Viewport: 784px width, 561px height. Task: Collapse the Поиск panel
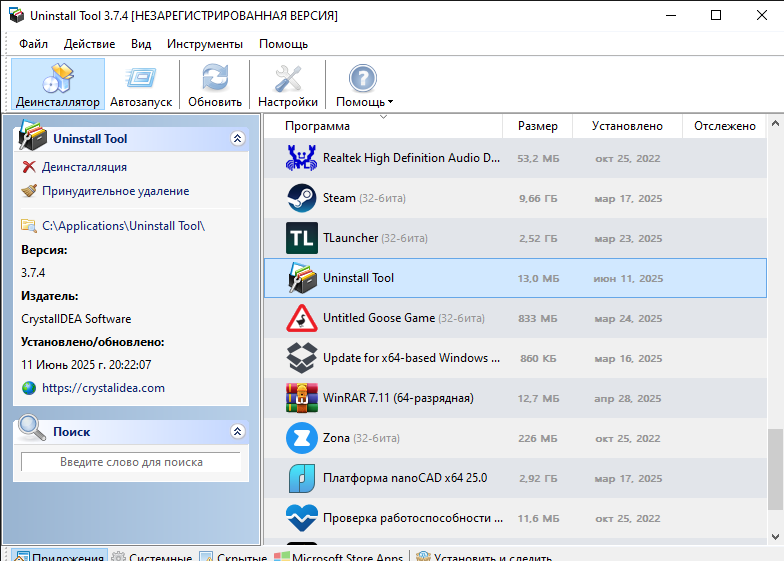(238, 432)
